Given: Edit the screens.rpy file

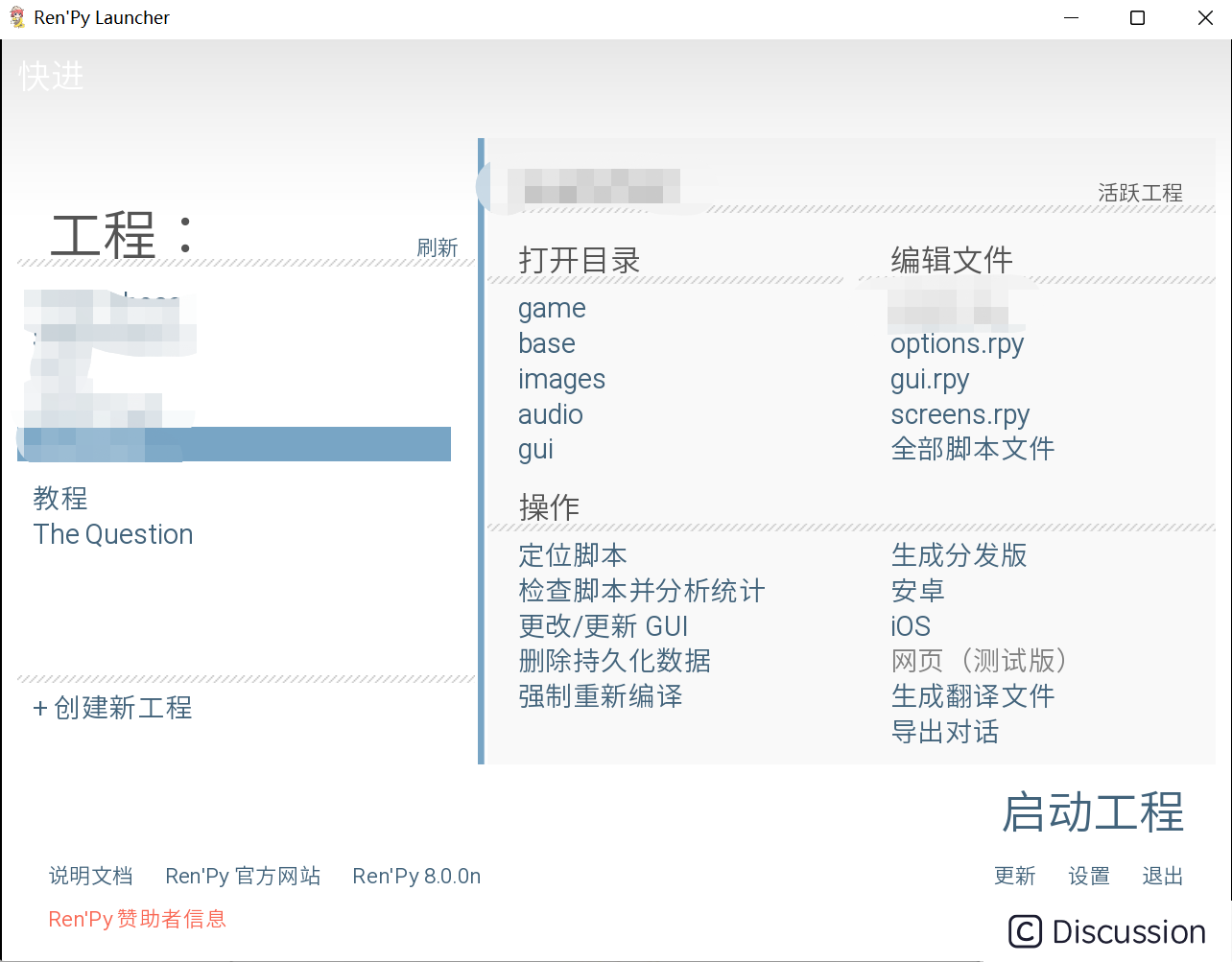Looking at the screenshot, I should (960, 414).
